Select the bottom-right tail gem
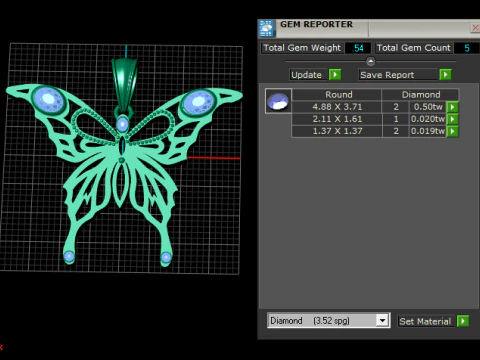The width and height of the screenshot is (480, 360). (166, 257)
